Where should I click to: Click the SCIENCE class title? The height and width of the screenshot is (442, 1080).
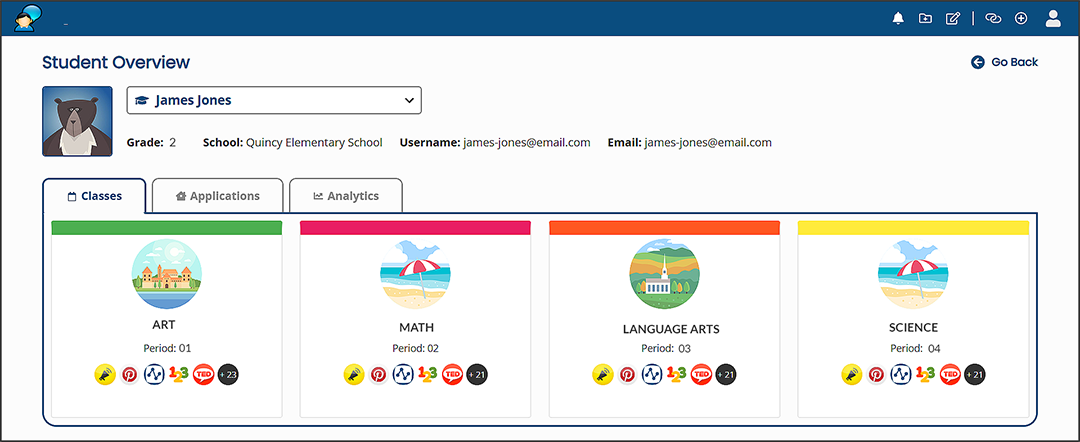(x=913, y=327)
